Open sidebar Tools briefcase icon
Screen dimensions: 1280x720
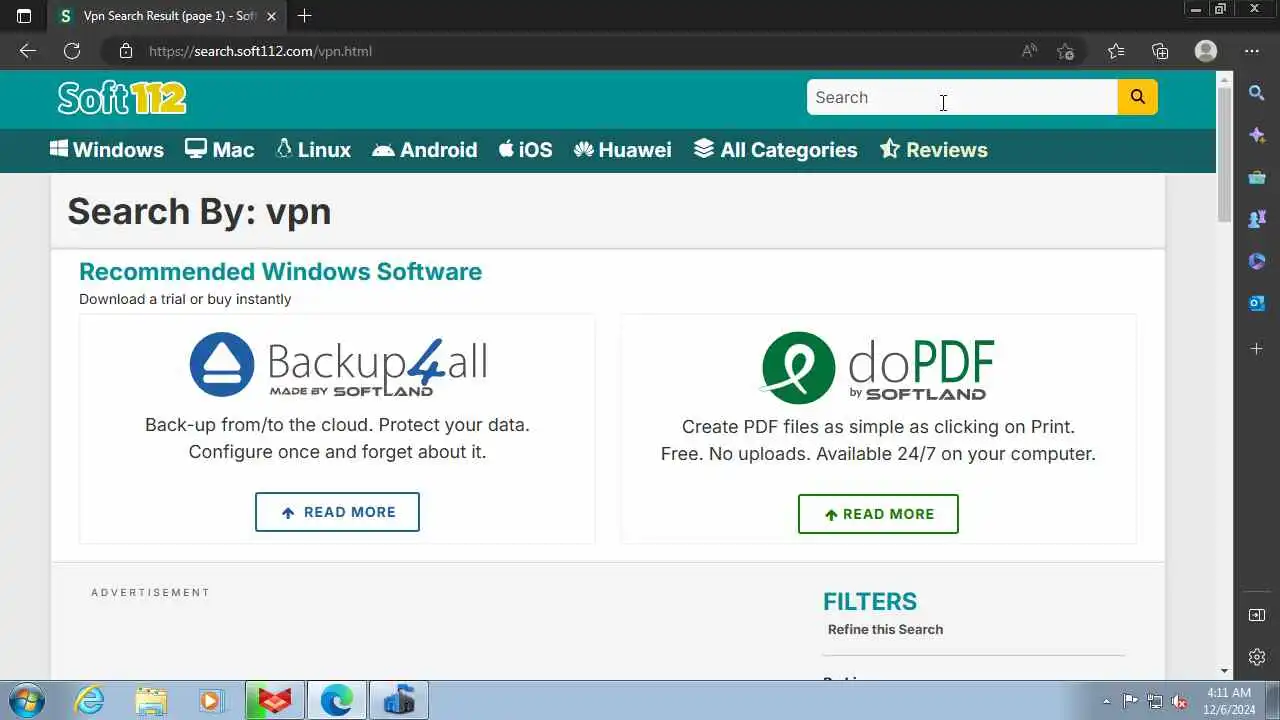tap(1257, 177)
